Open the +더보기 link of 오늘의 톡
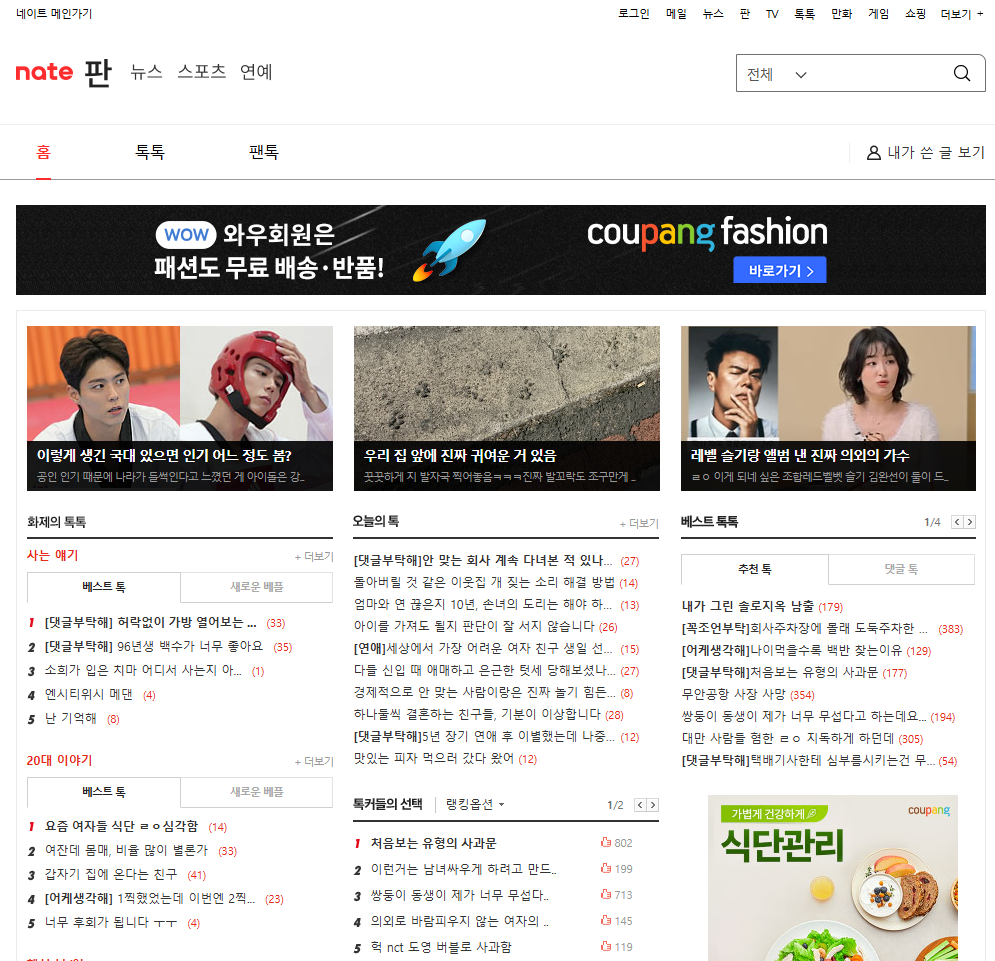The image size is (995, 961). [640, 522]
